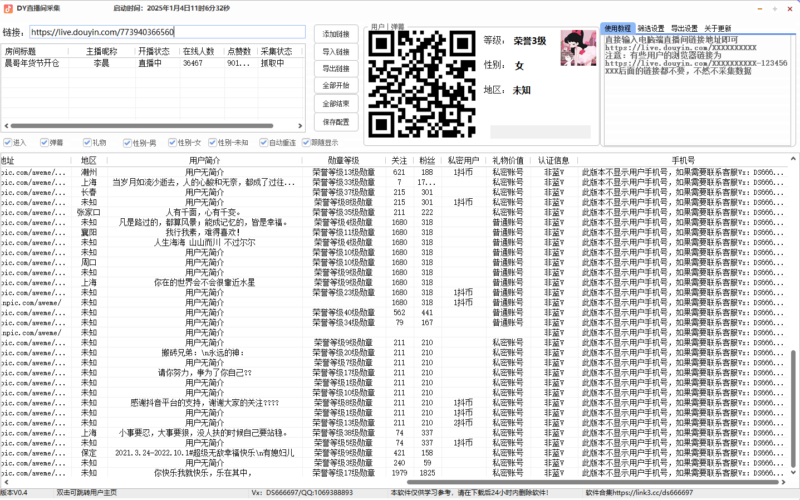Start all rooms with 全部开始
Viewport: 800px width, 500px height.
(336, 85)
